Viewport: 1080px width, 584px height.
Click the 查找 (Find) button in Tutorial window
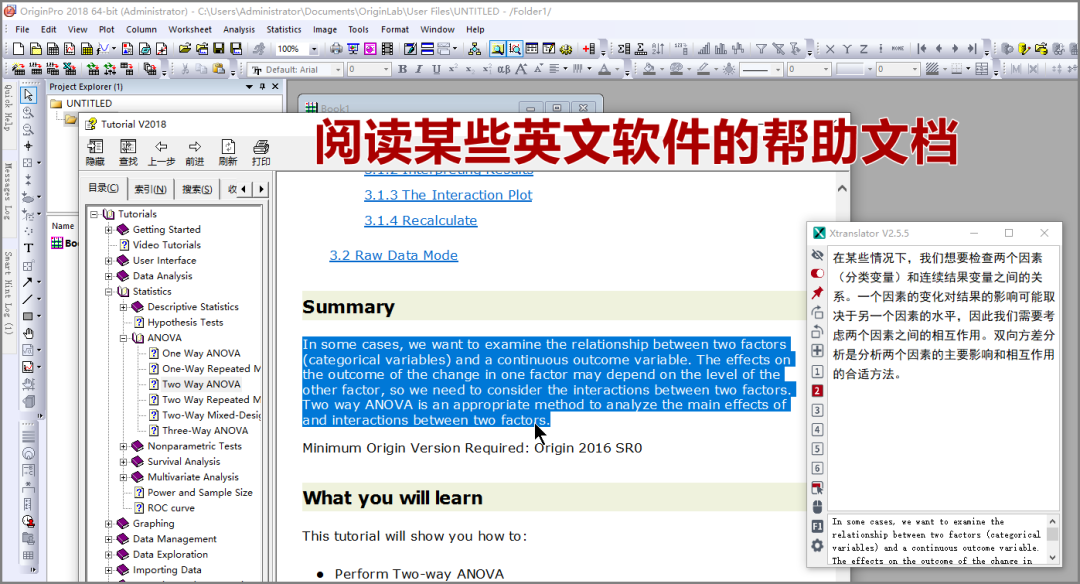point(128,152)
